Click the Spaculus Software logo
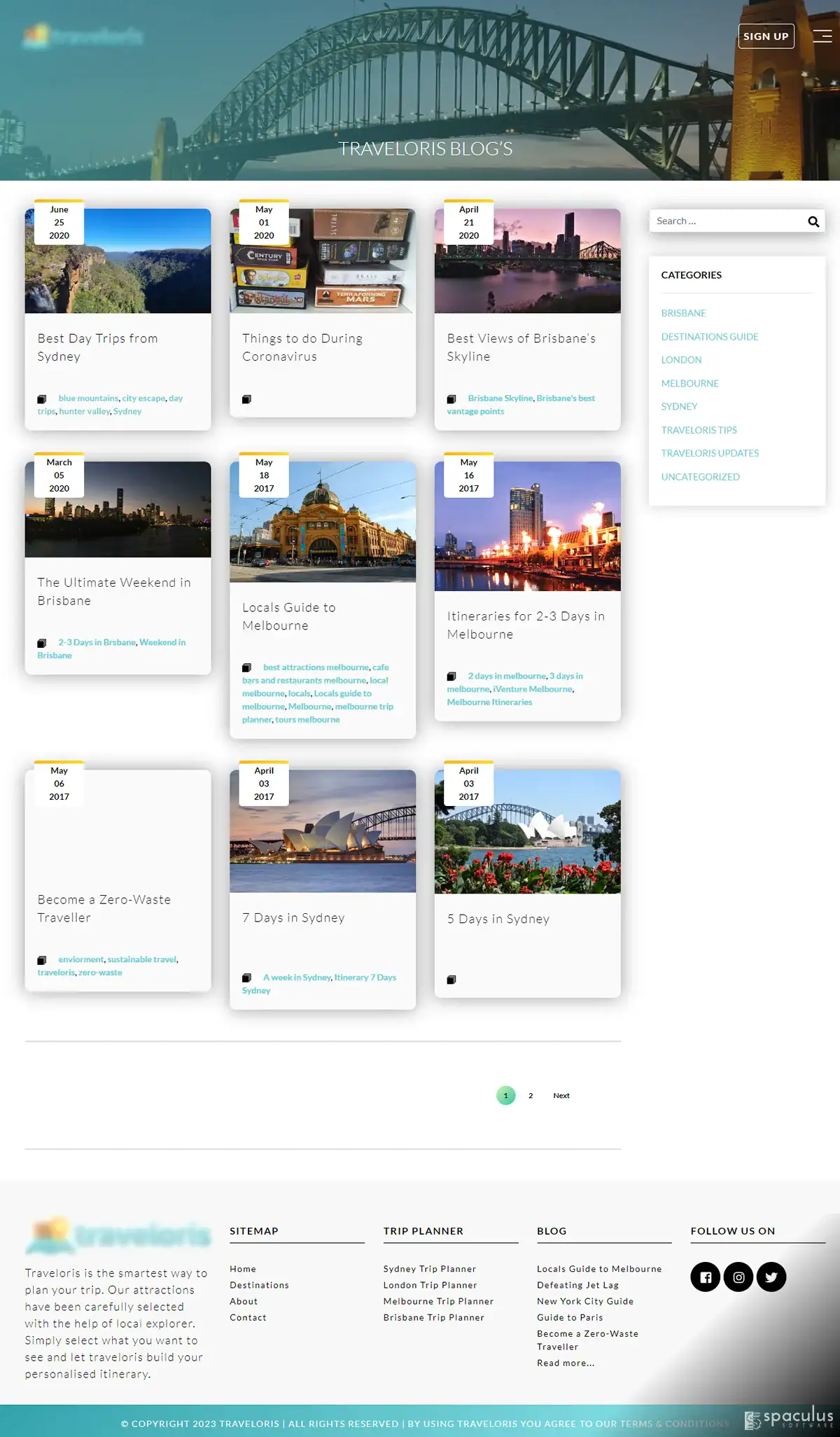840x1437 pixels. 789,1419
